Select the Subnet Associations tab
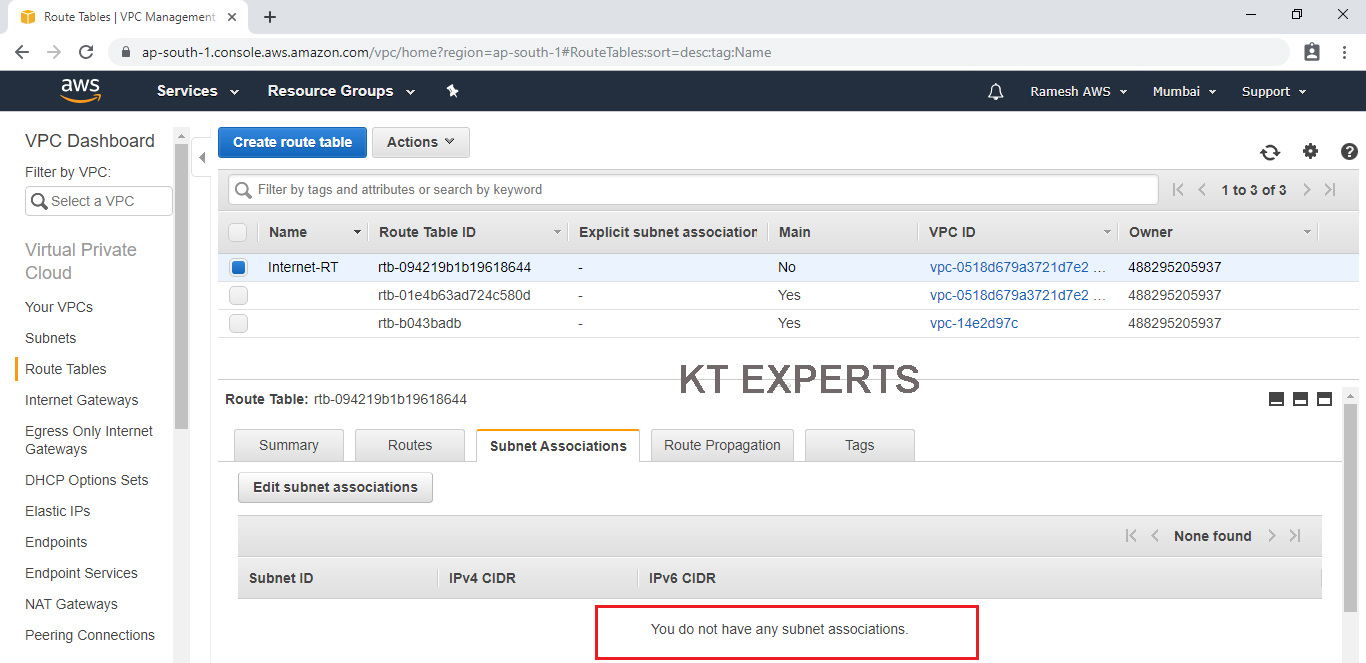The width and height of the screenshot is (1366, 663). point(558,445)
